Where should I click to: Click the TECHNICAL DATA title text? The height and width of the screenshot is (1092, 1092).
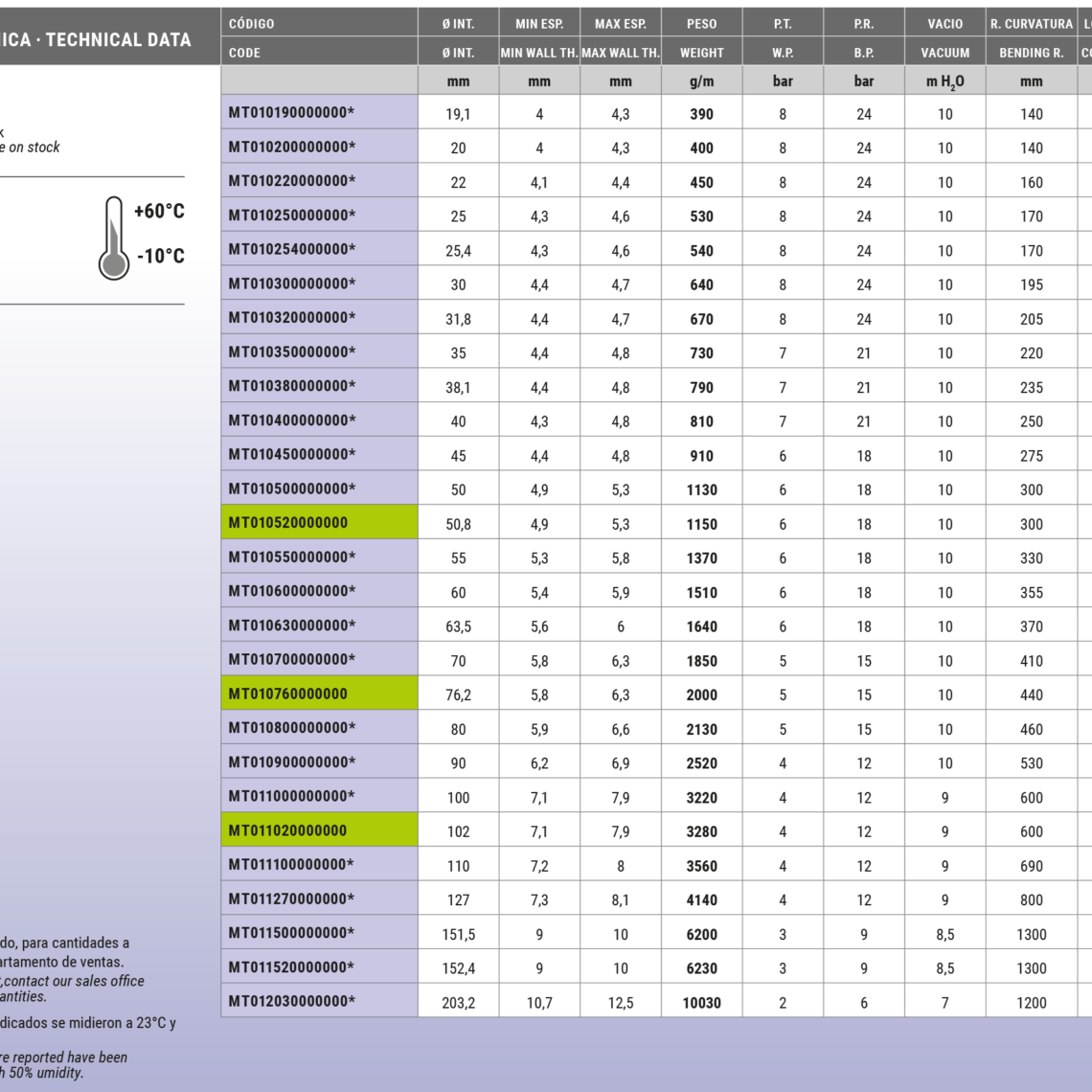click(x=118, y=39)
